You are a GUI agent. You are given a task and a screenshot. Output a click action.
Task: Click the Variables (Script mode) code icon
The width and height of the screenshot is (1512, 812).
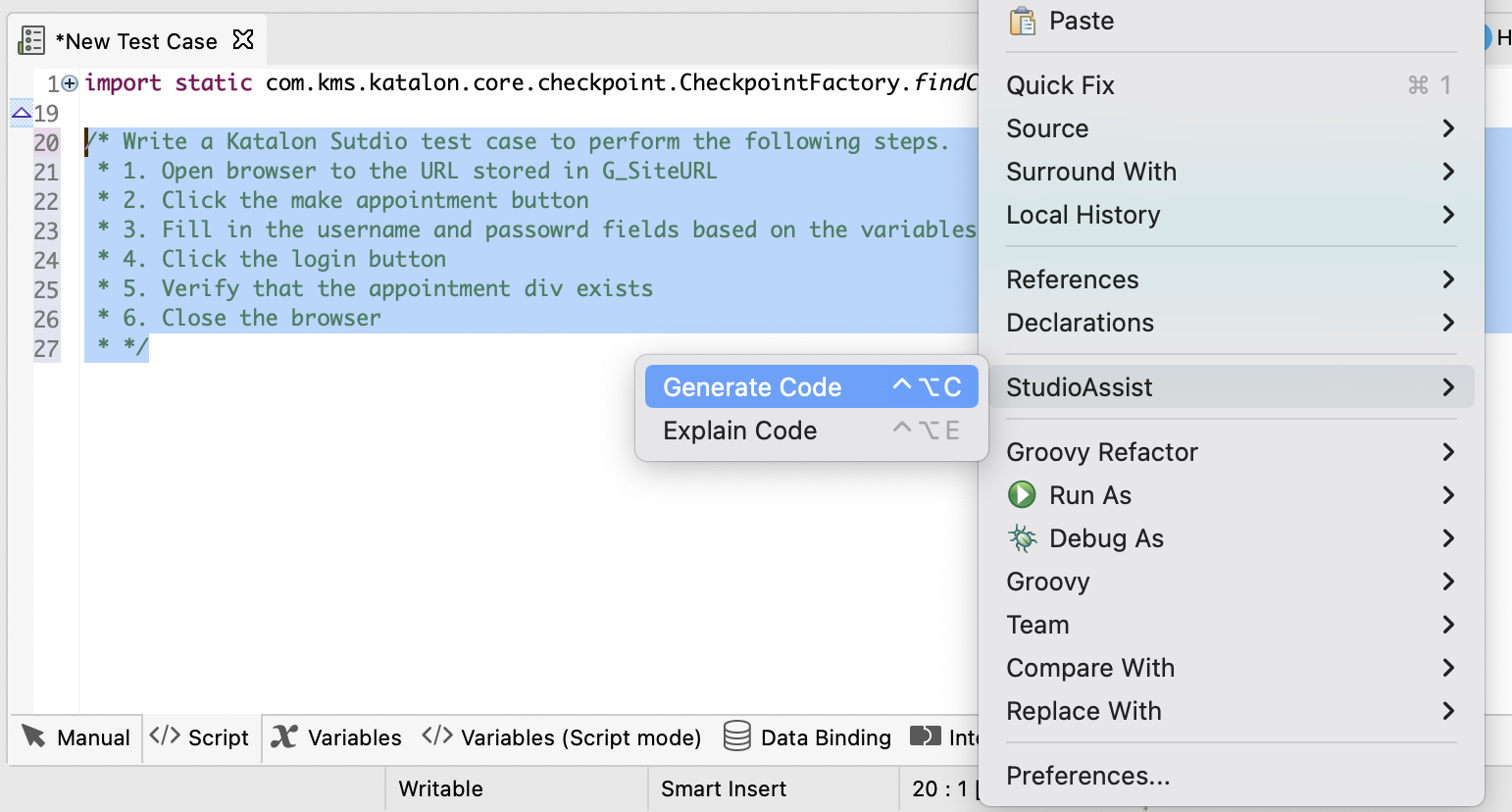click(x=435, y=737)
